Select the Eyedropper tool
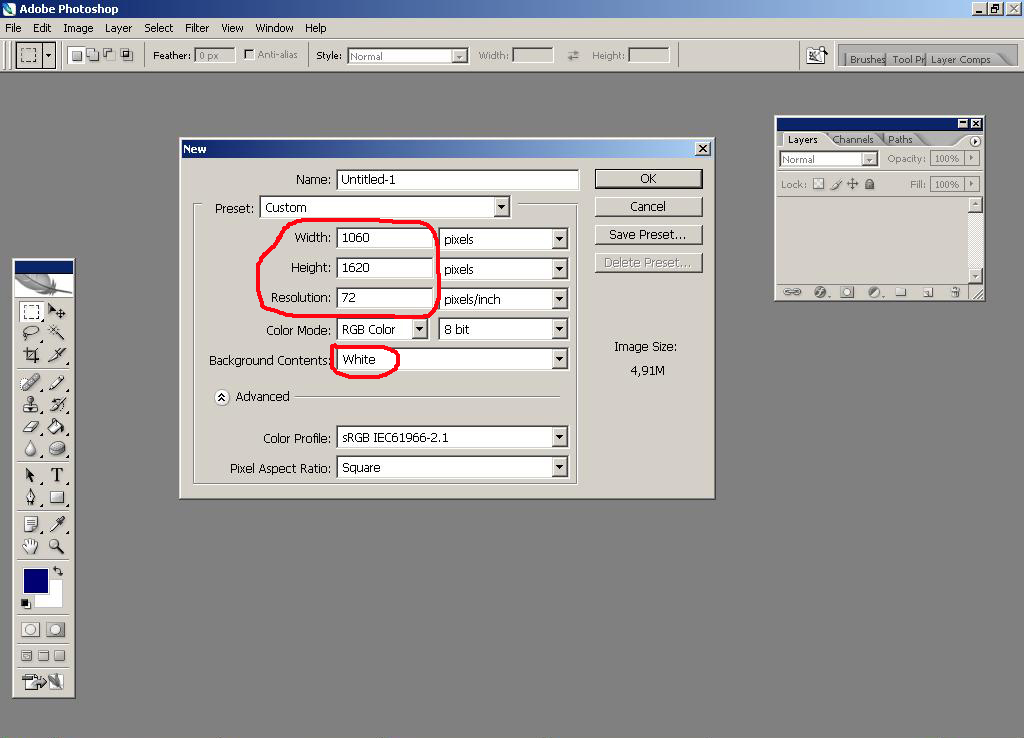Screen dimensions: 1024x738 pyautogui.click(x=57, y=524)
